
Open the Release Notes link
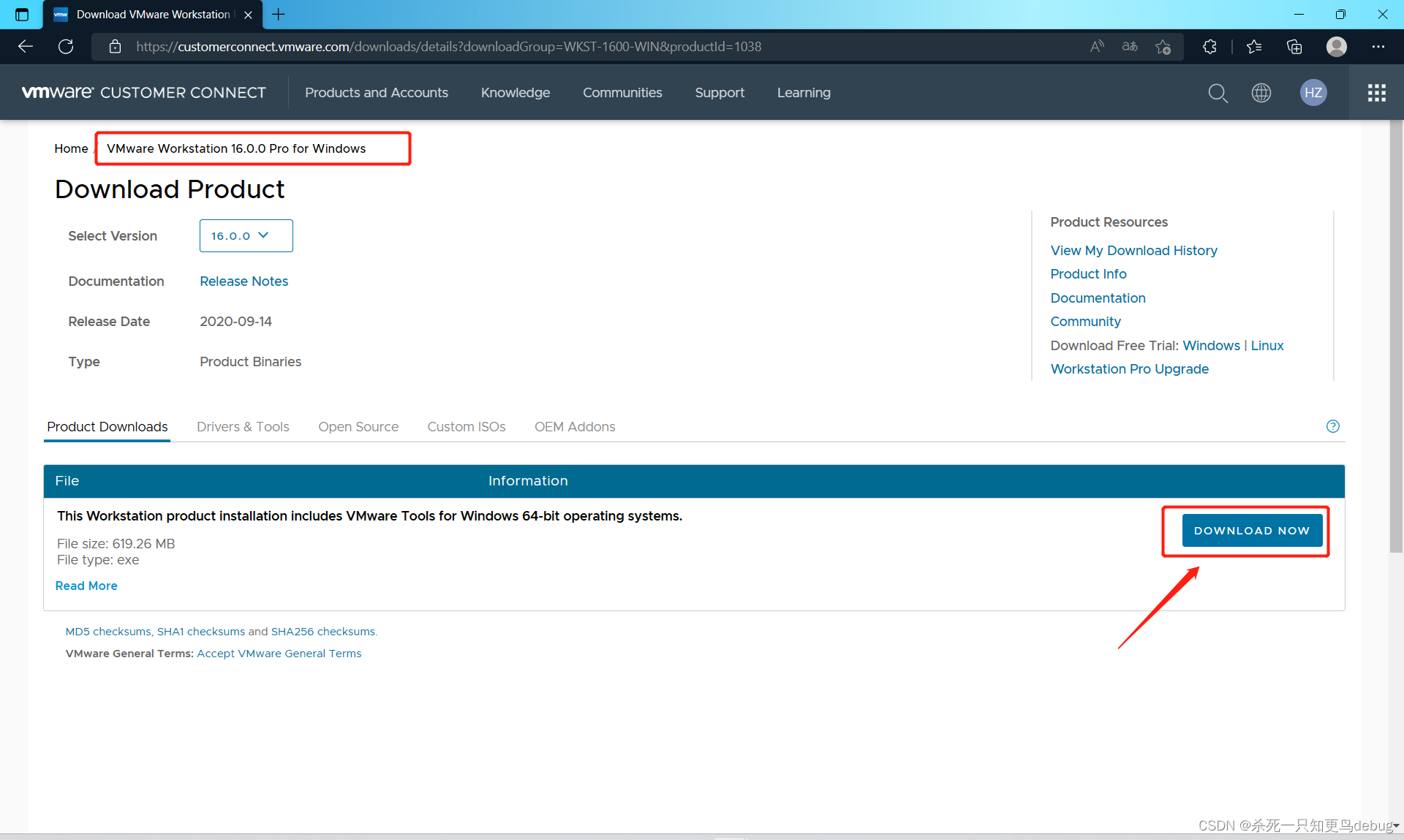point(244,281)
